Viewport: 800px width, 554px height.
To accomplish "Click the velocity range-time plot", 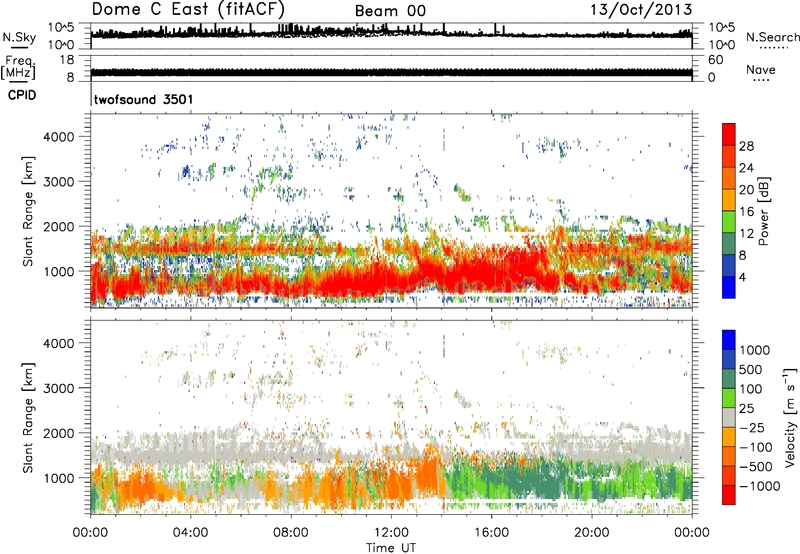I will pyautogui.click(x=391, y=417).
